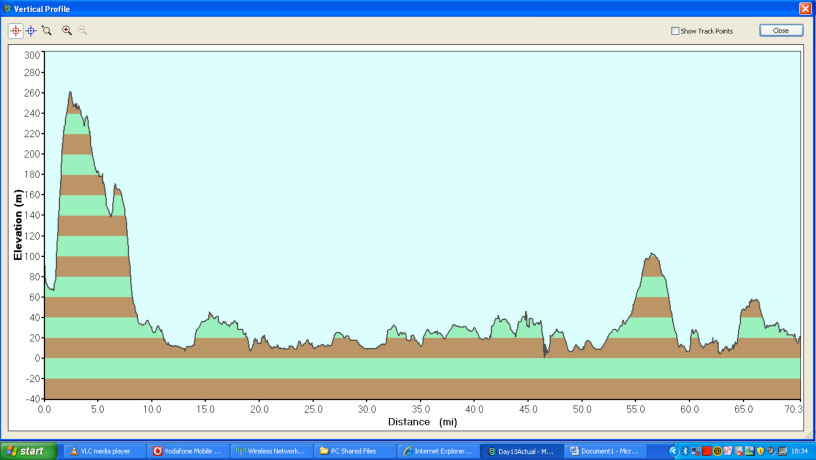
Task: Click the yellow security shield tray icon
Action: coord(760,451)
